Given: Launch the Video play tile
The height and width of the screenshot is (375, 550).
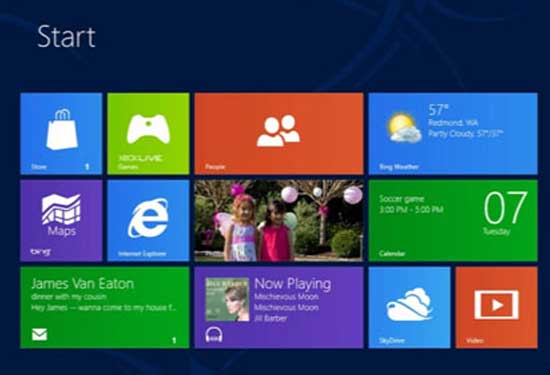Looking at the screenshot, I should [496, 307].
